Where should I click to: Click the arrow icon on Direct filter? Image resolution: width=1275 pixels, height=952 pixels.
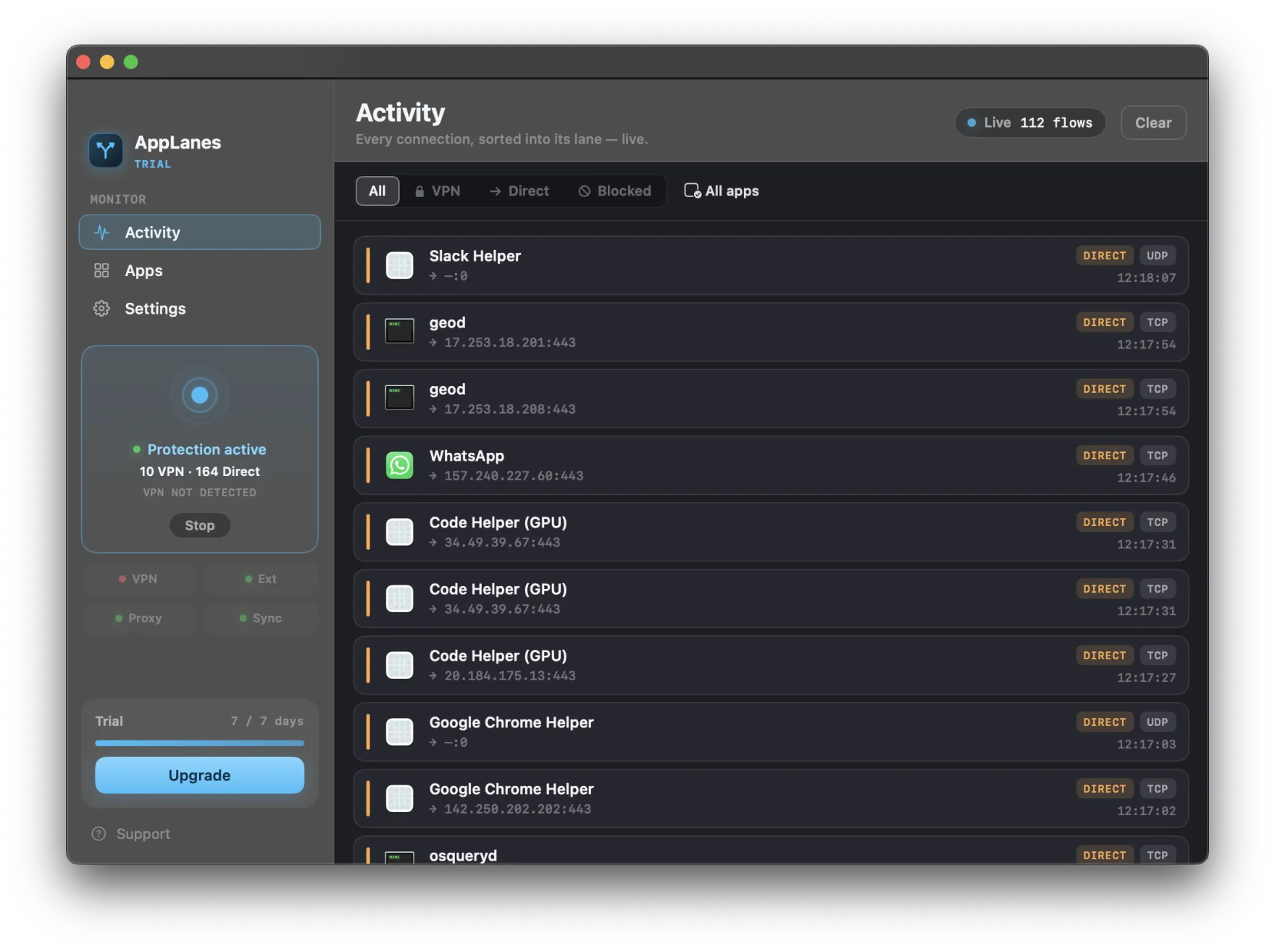click(x=496, y=191)
